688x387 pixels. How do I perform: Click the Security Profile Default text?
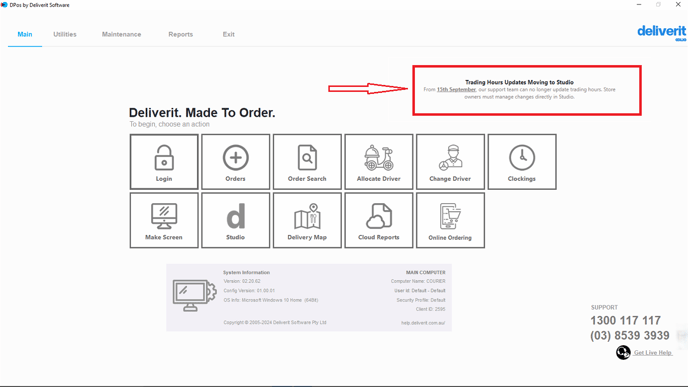tap(421, 301)
